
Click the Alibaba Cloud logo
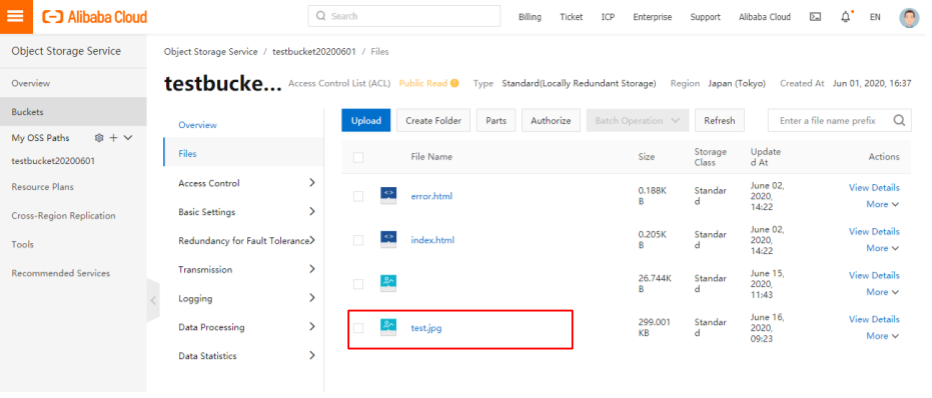(x=95, y=17)
